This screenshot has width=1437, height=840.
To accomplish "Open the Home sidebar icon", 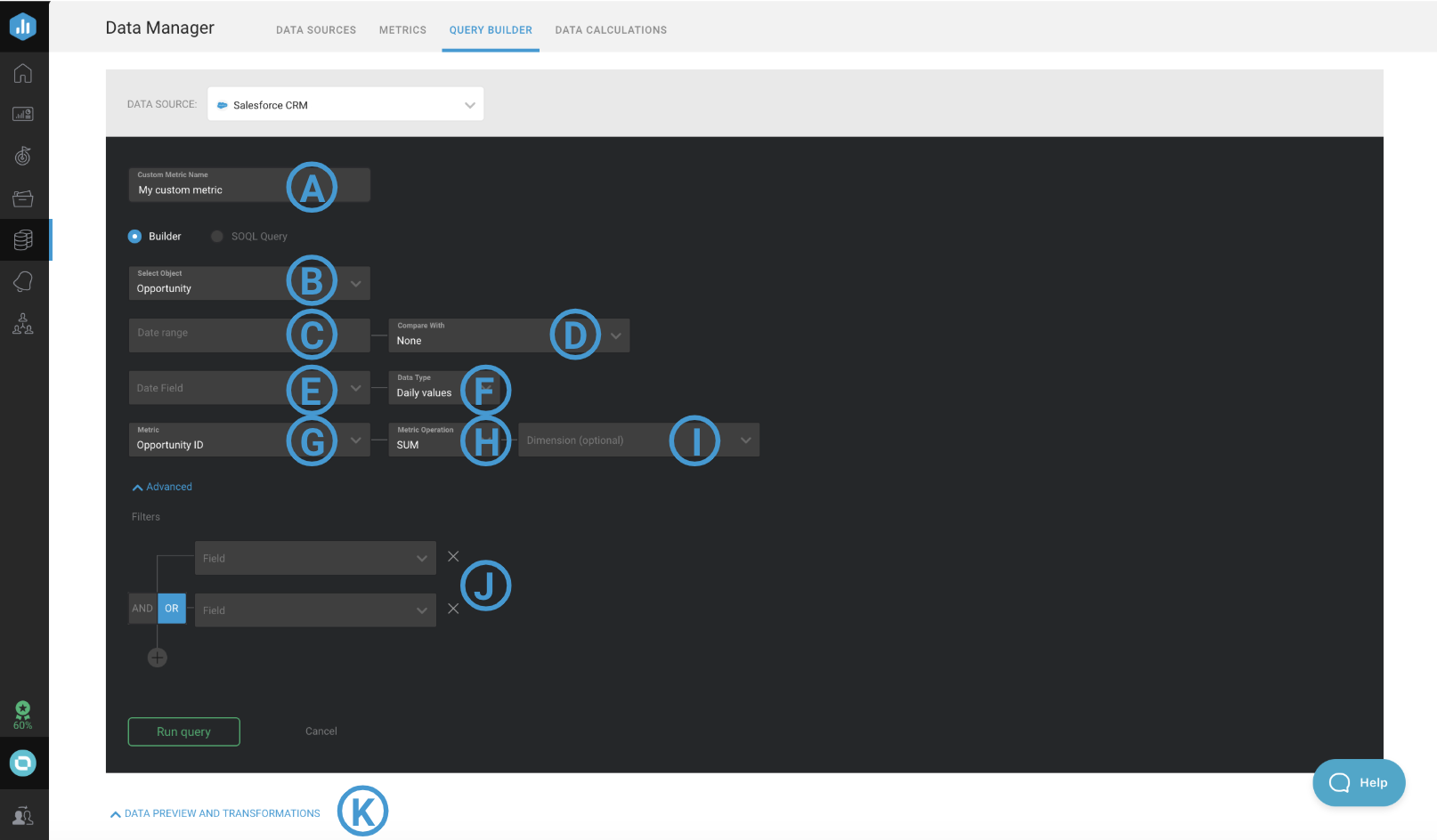I will pos(23,73).
